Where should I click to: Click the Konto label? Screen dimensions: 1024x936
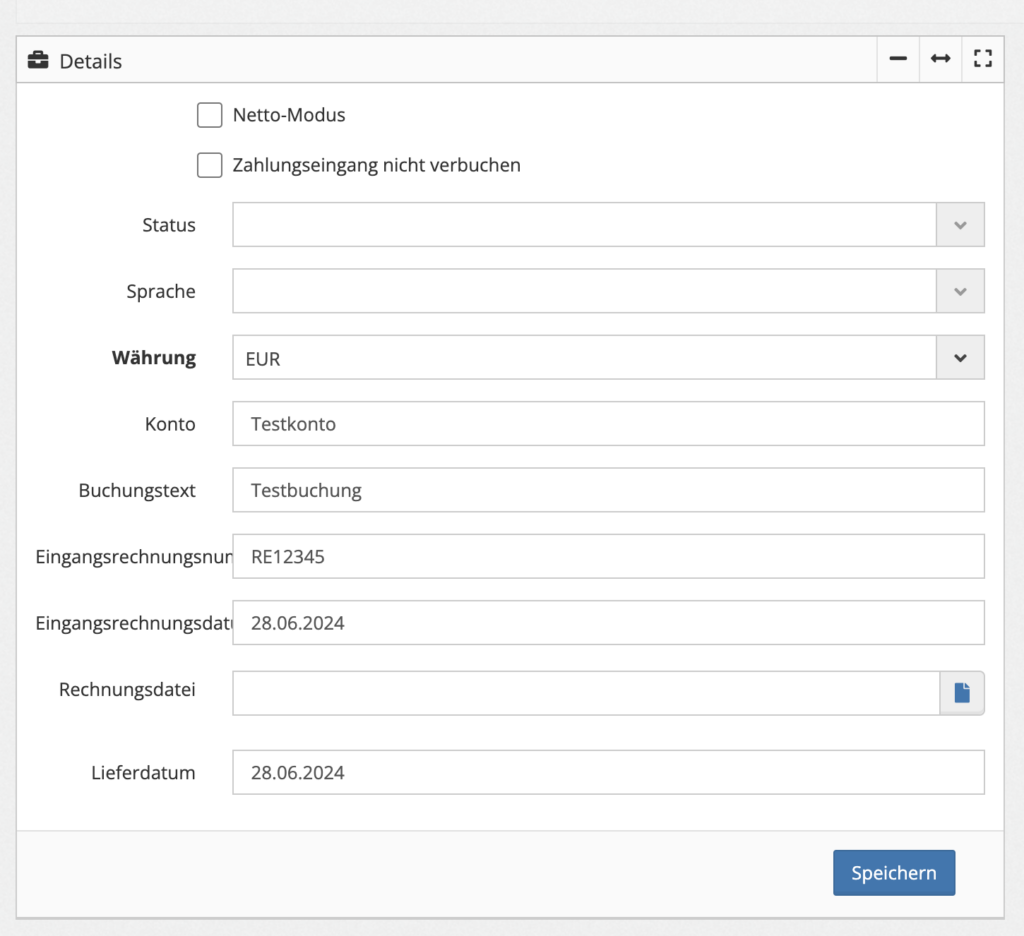point(170,425)
